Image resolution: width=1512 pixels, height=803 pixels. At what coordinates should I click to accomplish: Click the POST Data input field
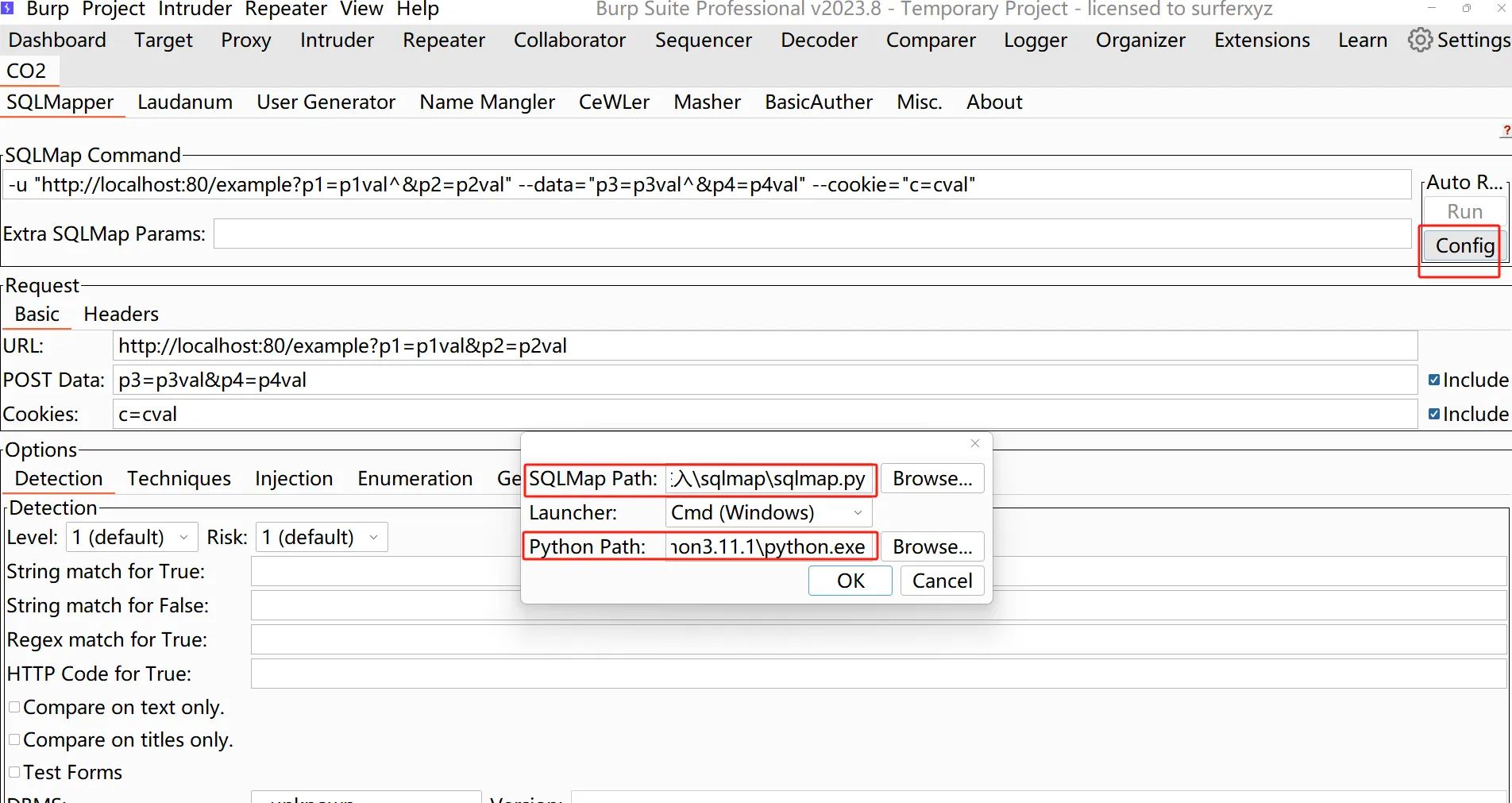pos(766,380)
